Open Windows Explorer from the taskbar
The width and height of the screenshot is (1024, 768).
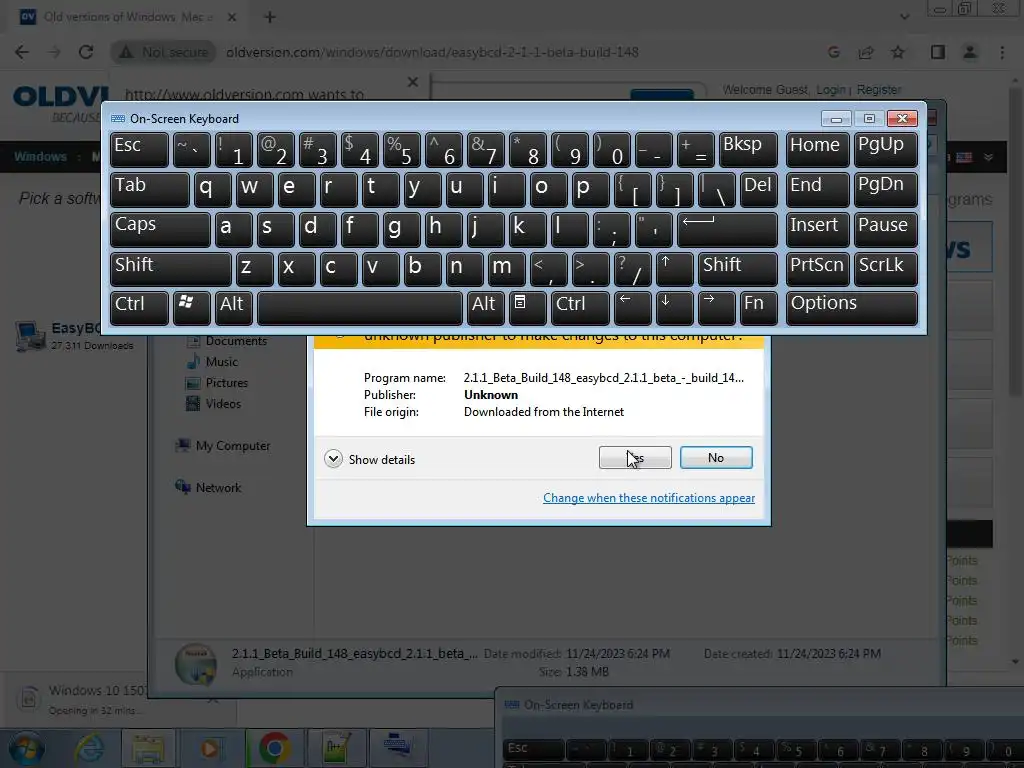point(149,748)
